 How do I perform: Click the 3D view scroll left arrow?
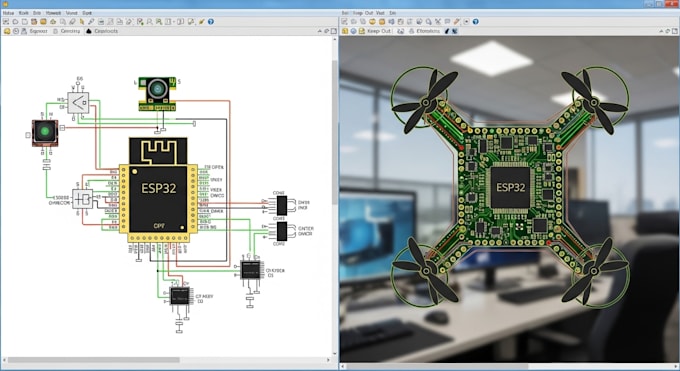[343, 366]
